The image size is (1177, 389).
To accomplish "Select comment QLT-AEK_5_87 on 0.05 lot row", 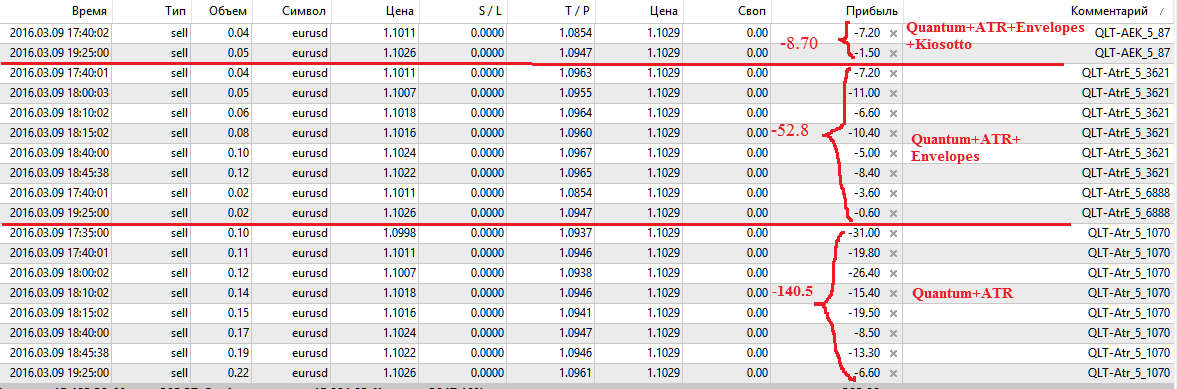I will (1132, 53).
